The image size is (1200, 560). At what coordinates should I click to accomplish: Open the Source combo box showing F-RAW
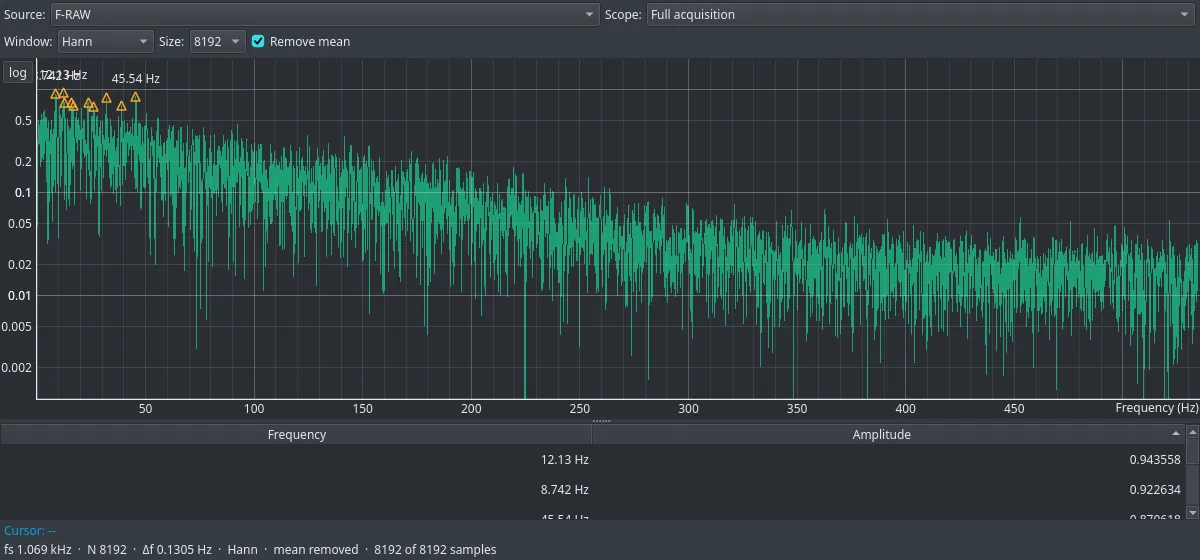click(325, 14)
